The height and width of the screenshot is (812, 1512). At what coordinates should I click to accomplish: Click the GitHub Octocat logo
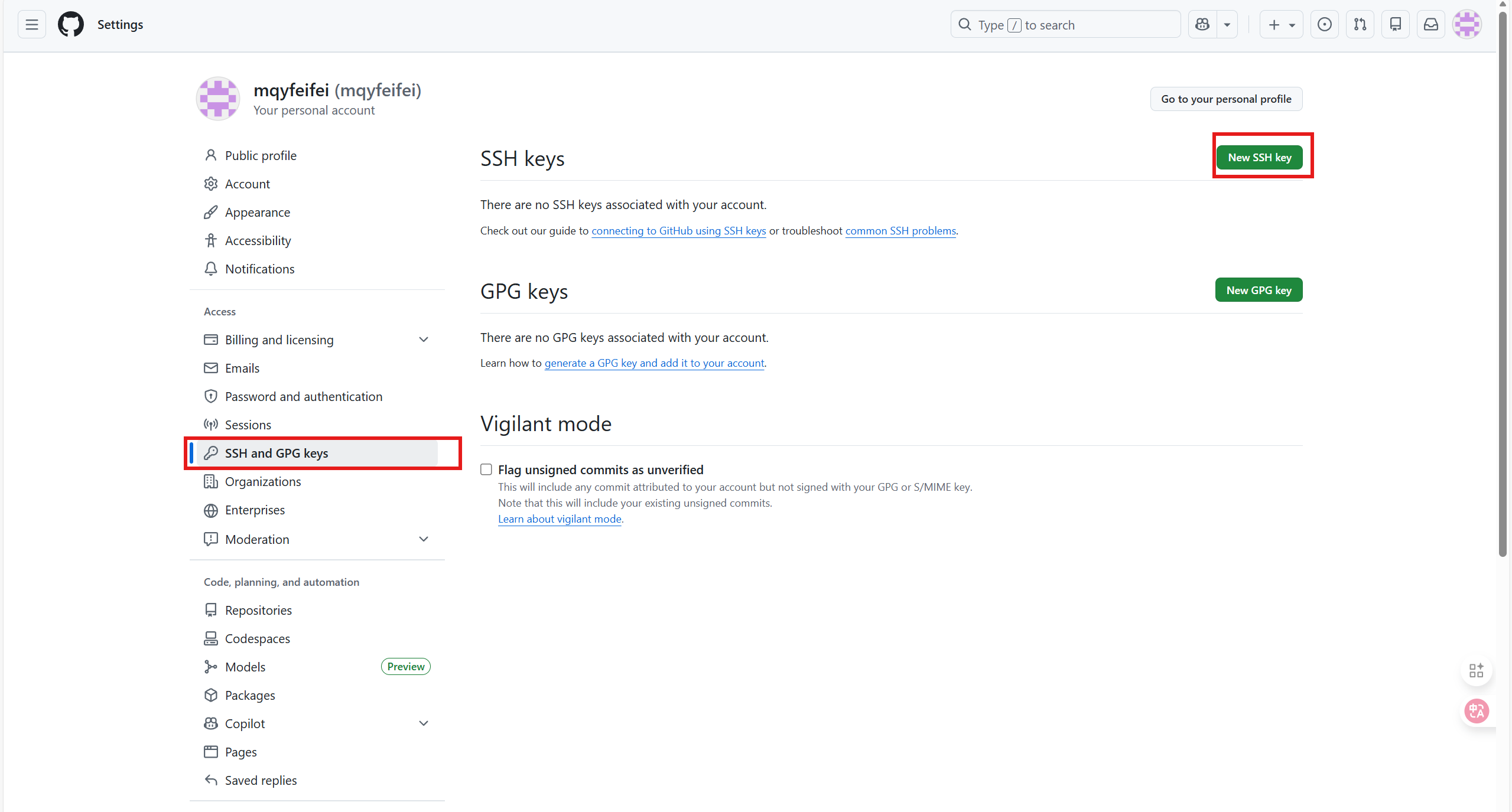coord(70,25)
